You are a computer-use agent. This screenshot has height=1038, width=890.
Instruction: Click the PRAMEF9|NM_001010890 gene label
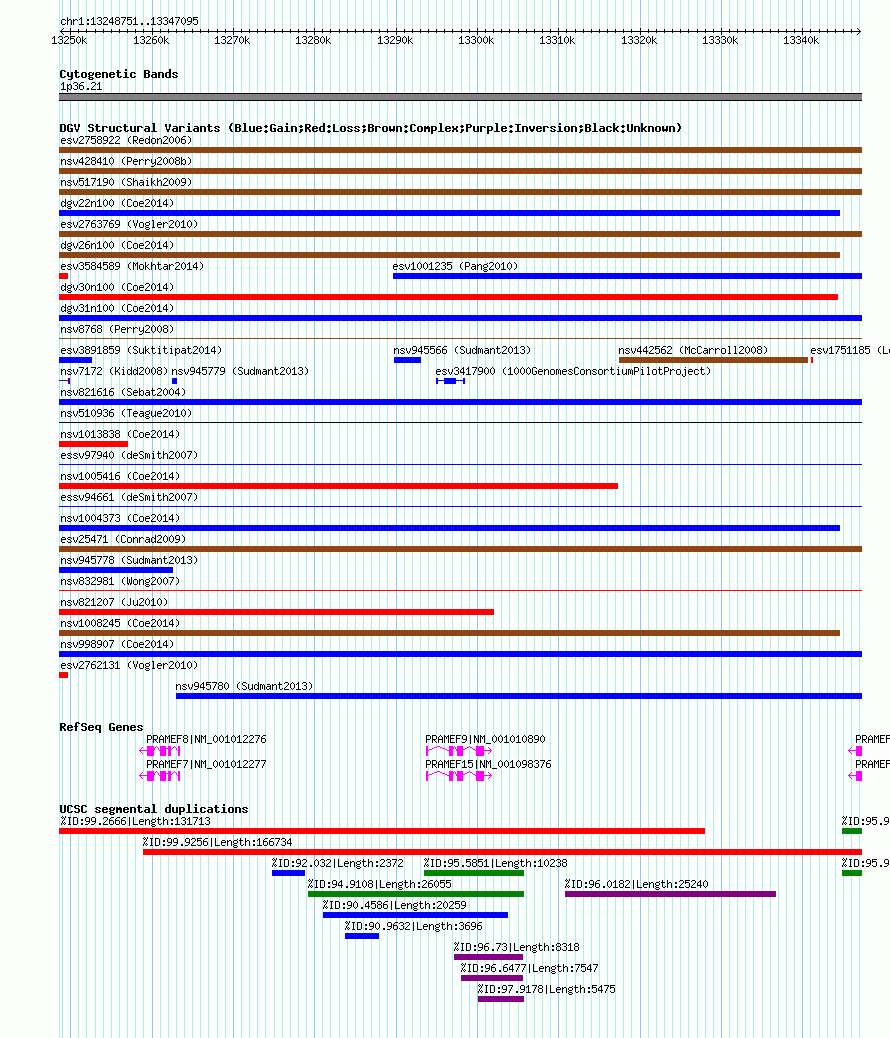485,739
